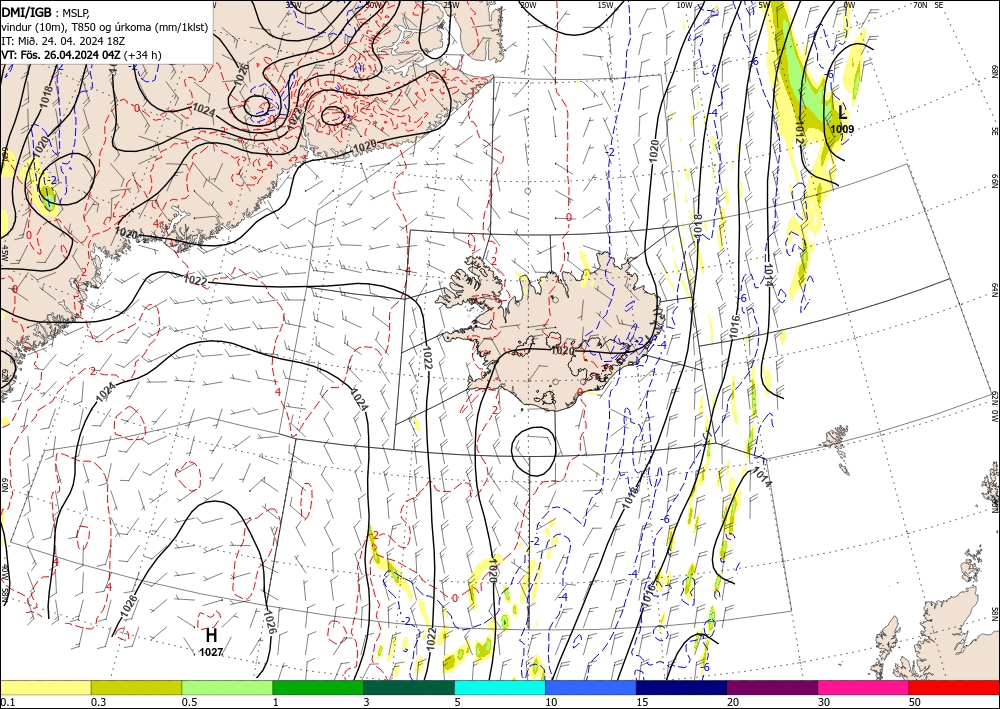Image resolution: width=1000 pixels, height=709 pixels.
Task: Click the light green 0.5 legend swatch
Action: click(x=227, y=687)
